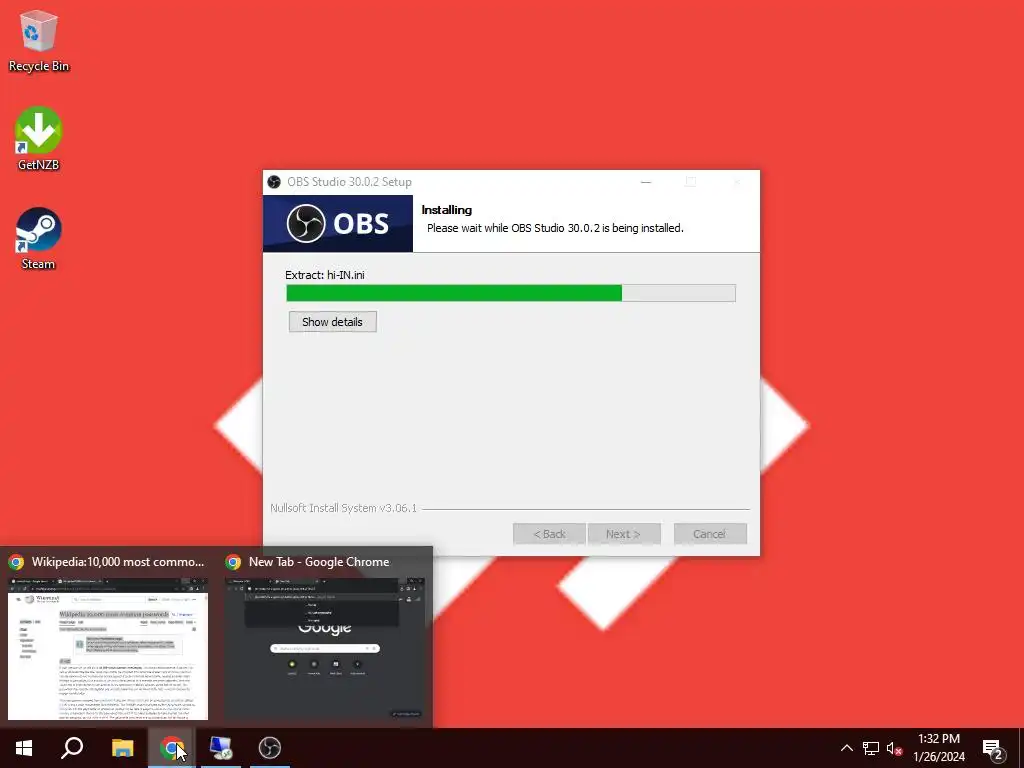Open the Windows Start menu
Viewport: 1024px width, 768px height.
click(24, 748)
